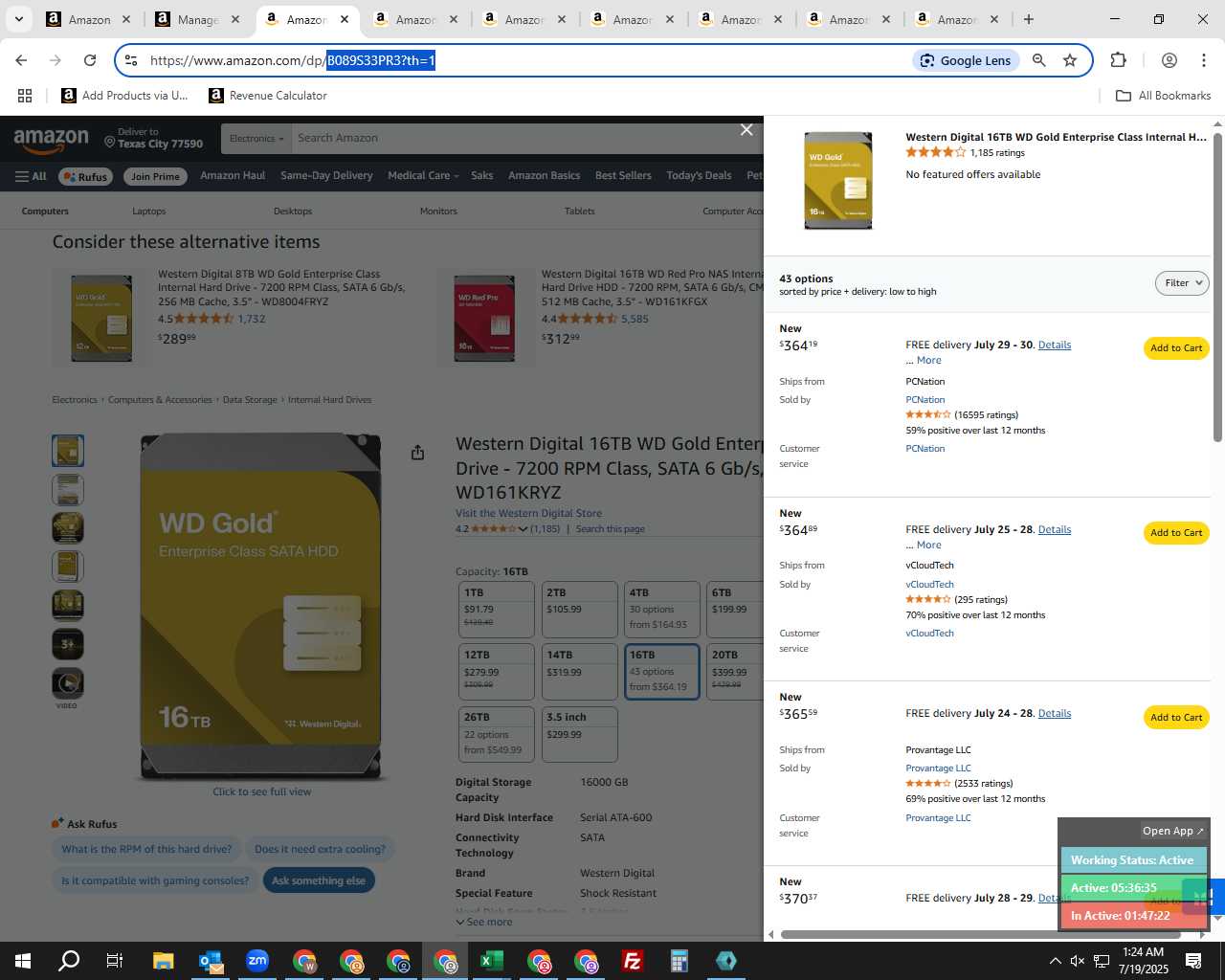Open the Windows Start menu

click(23, 961)
